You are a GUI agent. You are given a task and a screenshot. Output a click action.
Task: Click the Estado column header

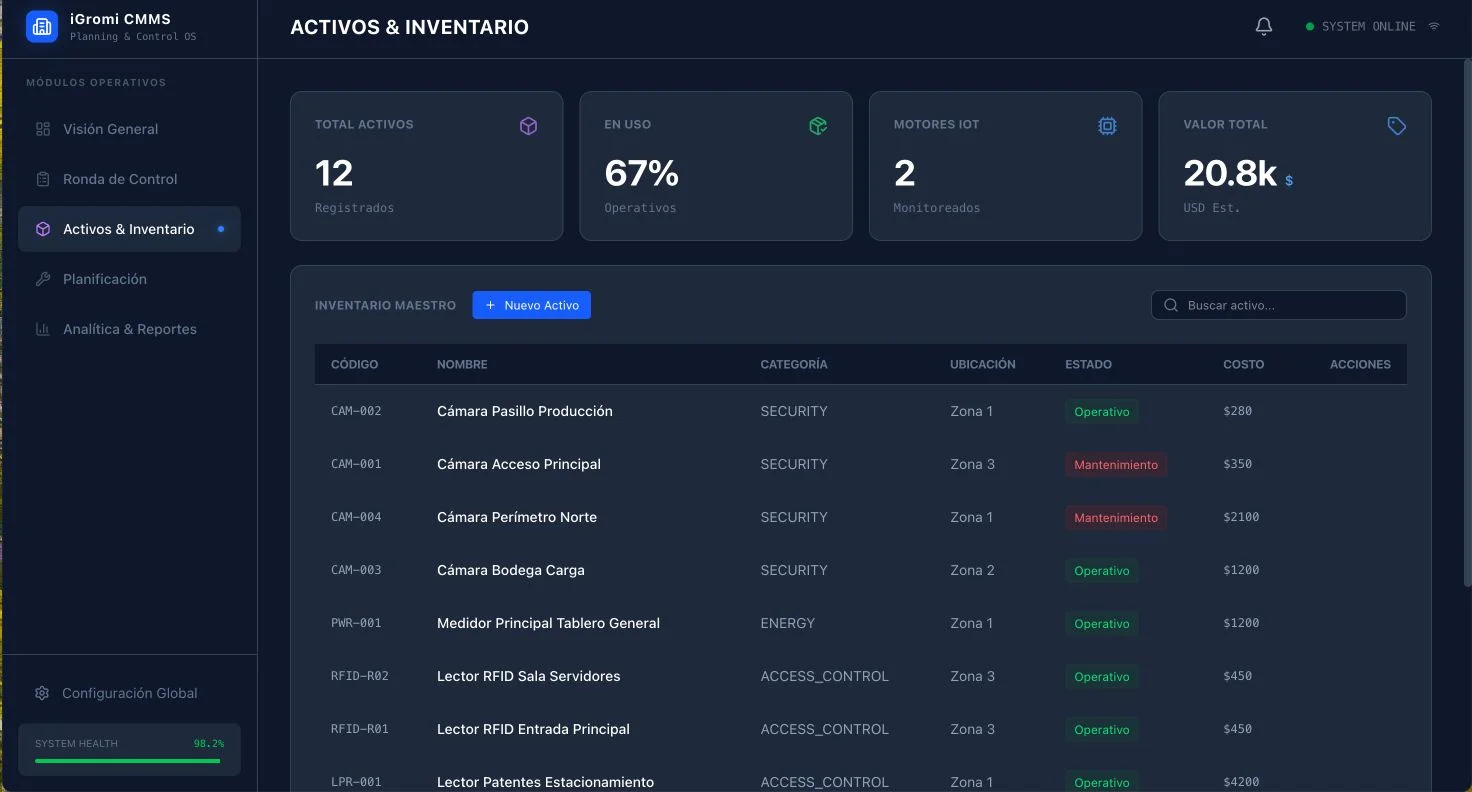(x=1088, y=364)
